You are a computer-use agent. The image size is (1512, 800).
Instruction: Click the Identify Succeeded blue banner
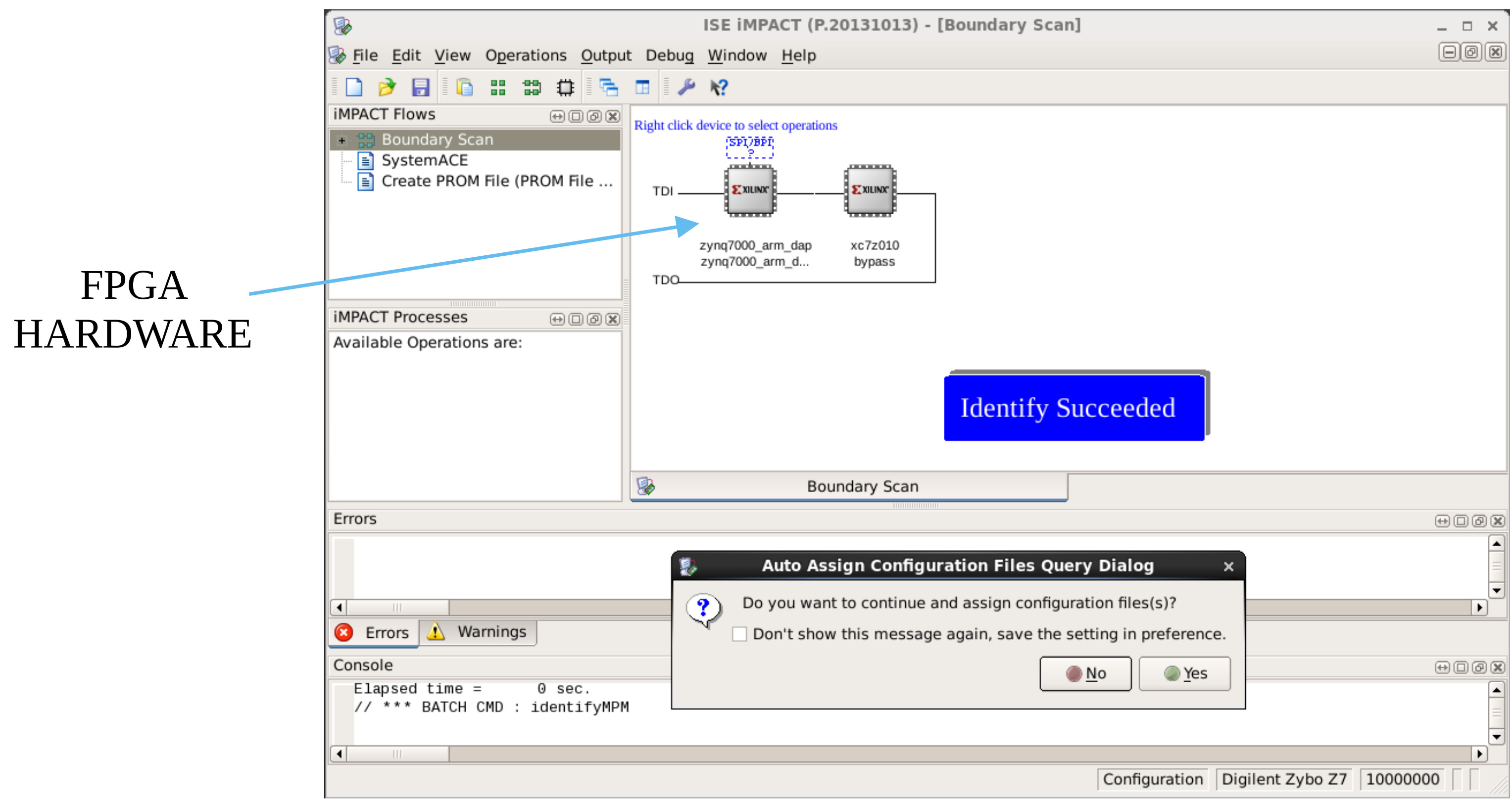point(1073,408)
